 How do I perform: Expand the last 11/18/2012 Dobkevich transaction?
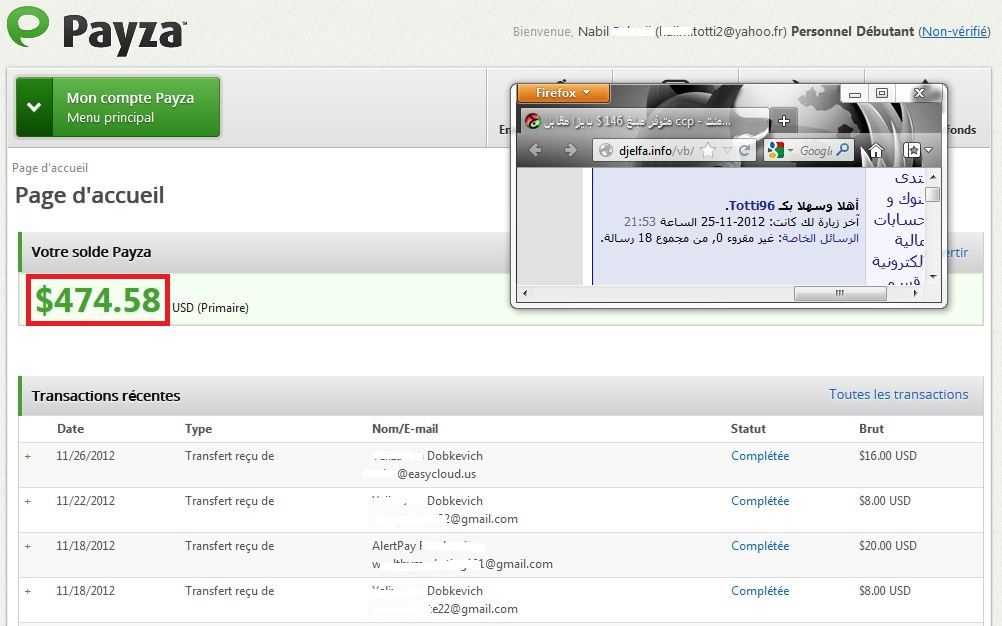[x=27, y=592]
